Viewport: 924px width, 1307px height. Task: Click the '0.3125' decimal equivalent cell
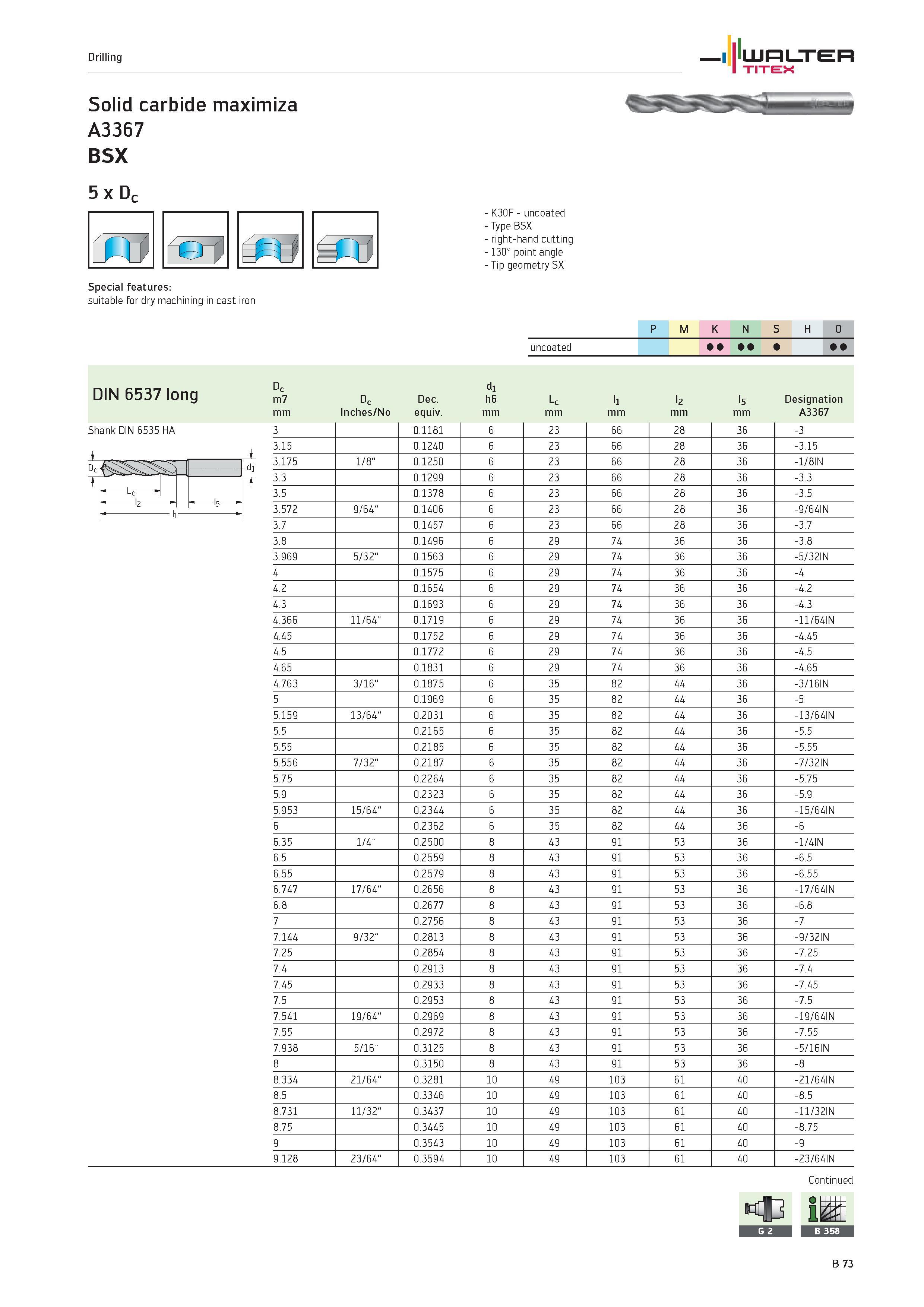point(429,1048)
